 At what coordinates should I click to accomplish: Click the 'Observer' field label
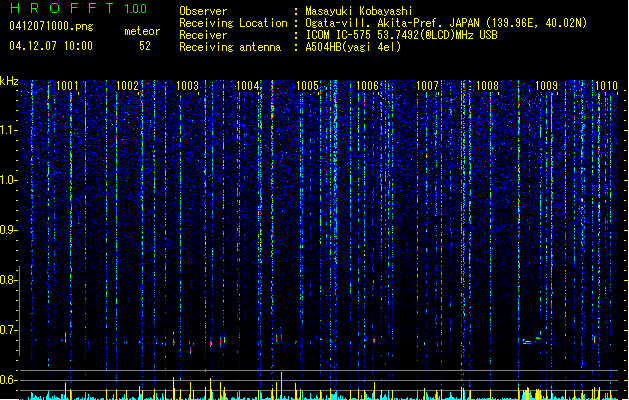tap(203, 11)
